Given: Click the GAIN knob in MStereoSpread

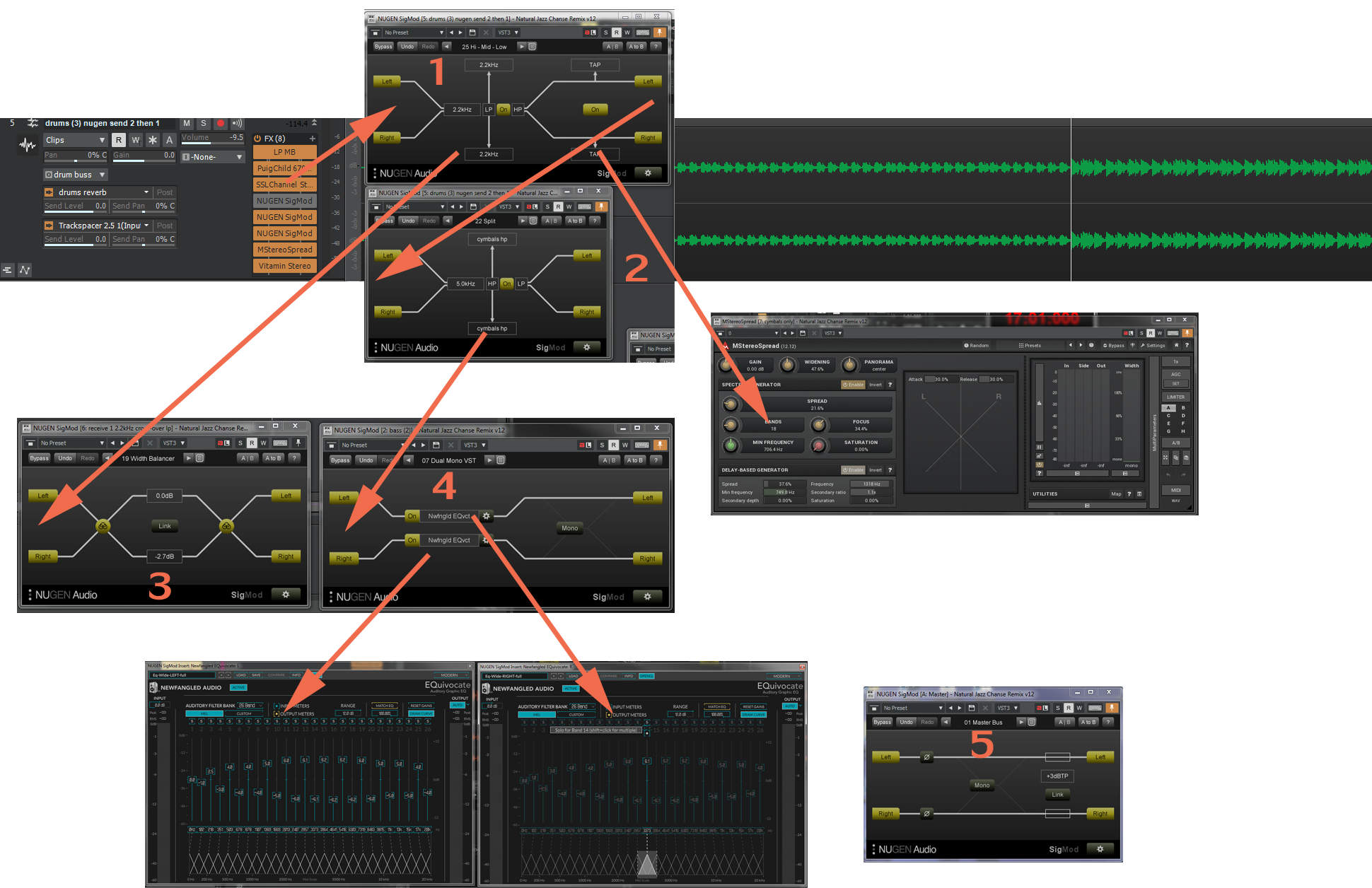Looking at the screenshot, I should pos(726,365).
